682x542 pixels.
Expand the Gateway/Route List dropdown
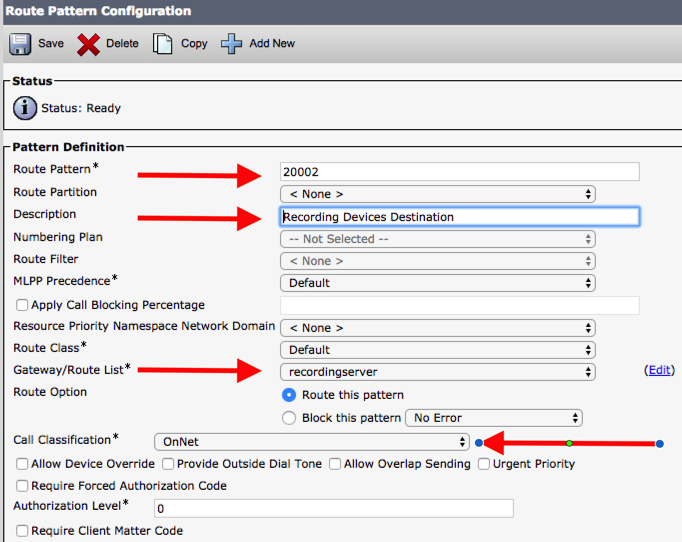pyautogui.click(x=437, y=372)
